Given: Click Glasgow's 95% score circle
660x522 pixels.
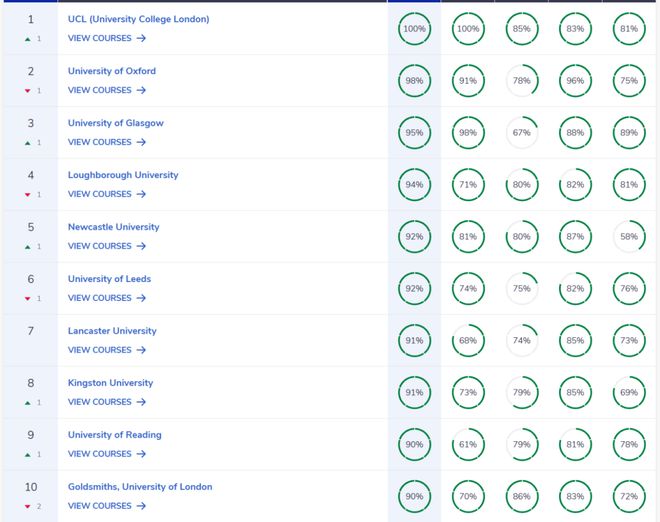Looking at the screenshot, I should [415, 133].
